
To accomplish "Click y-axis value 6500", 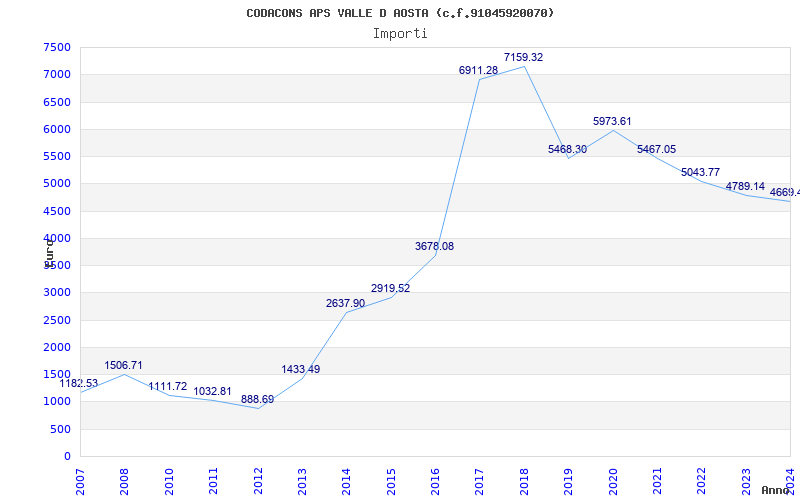I will (57, 102).
